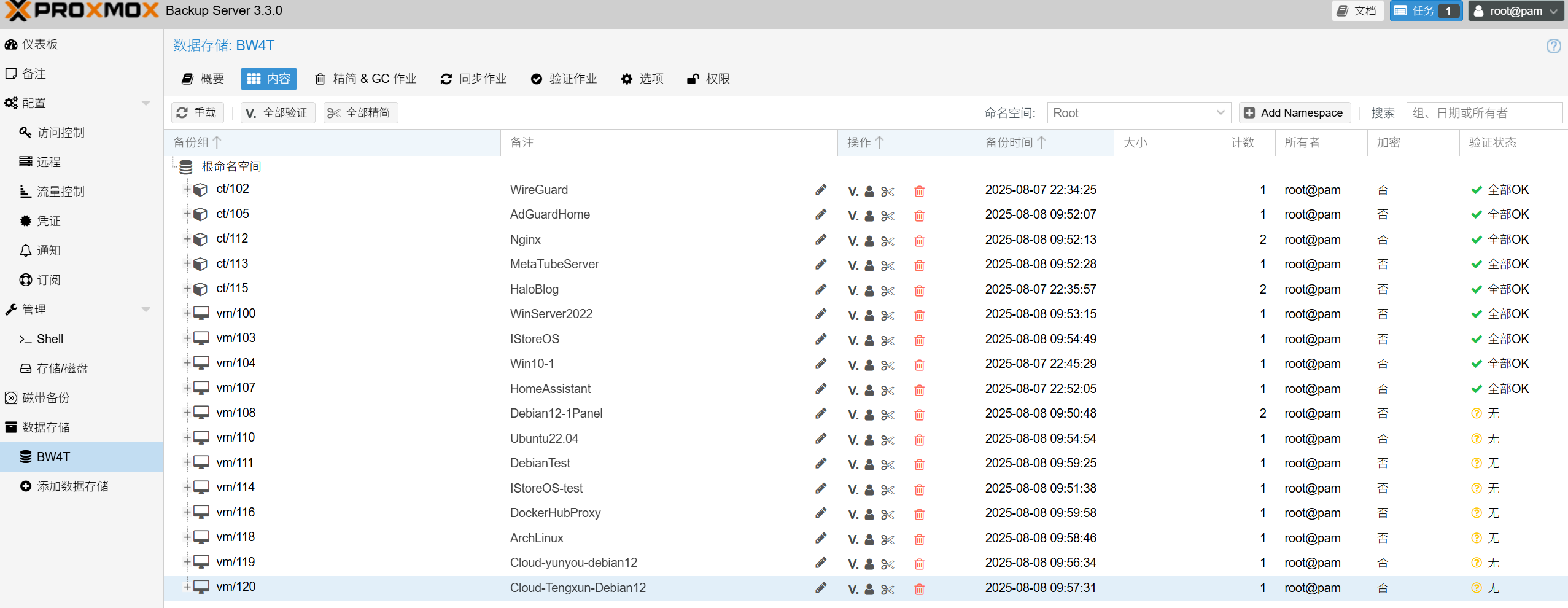The image size is (1568, 608).
Task: Delete vm/120 Cloud-Tengxun-Debian12 group
Action: (919, 589)
